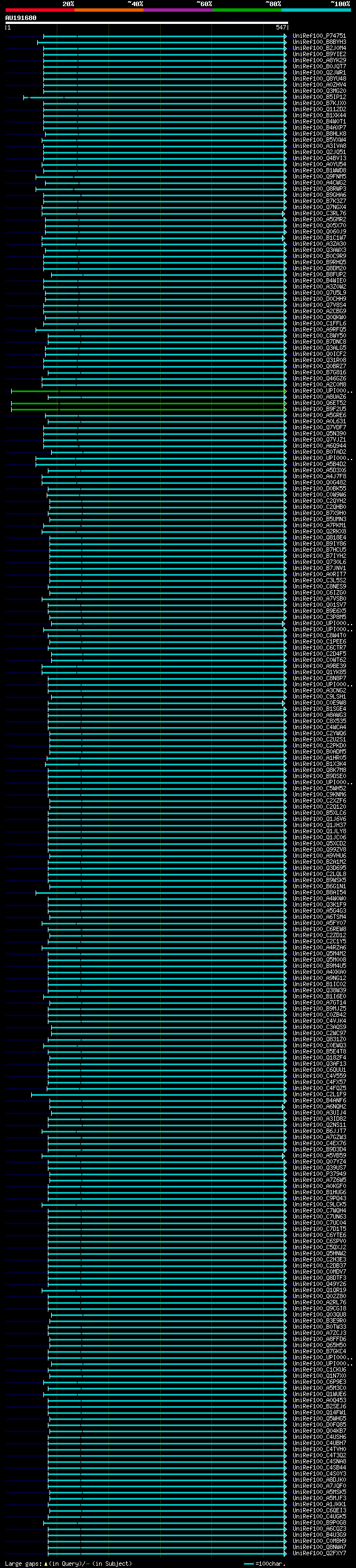356x1568 pixels.
Task: Select hit UniRef100_B5VXW4
Action: 319,140
